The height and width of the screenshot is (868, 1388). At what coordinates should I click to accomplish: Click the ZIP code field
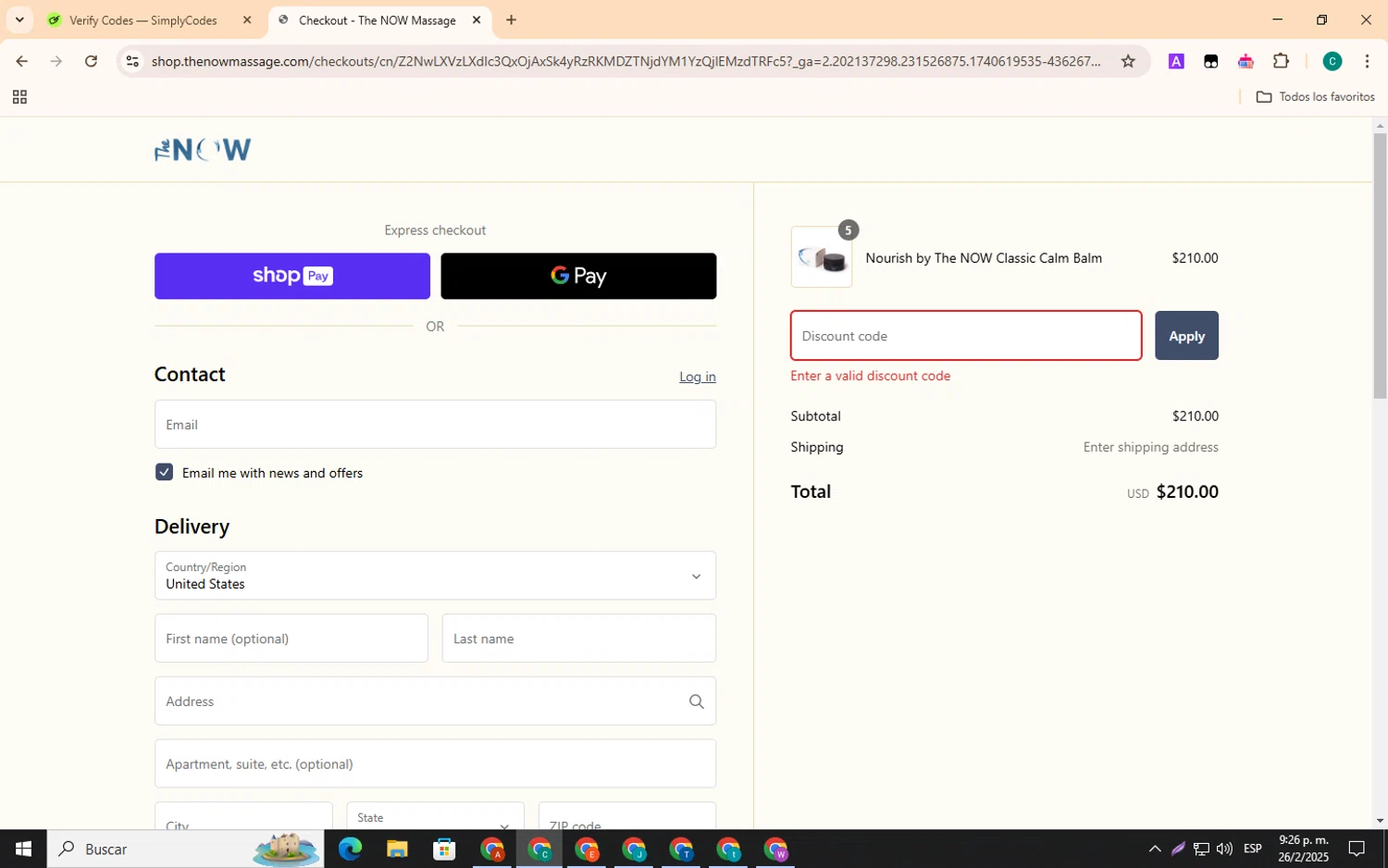tap(627, 816)
